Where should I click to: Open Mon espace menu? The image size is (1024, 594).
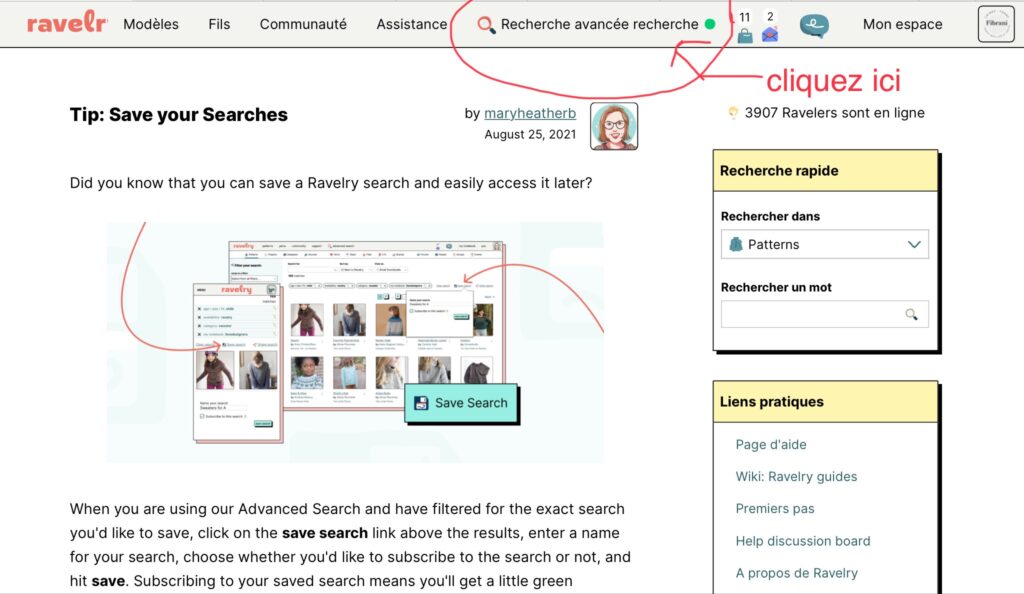click(x=903, y=24)
